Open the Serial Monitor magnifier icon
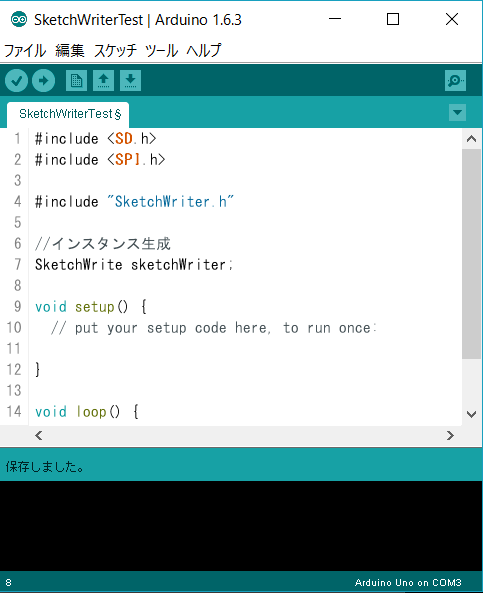This screenshot has width=483, height=593. 455,81
